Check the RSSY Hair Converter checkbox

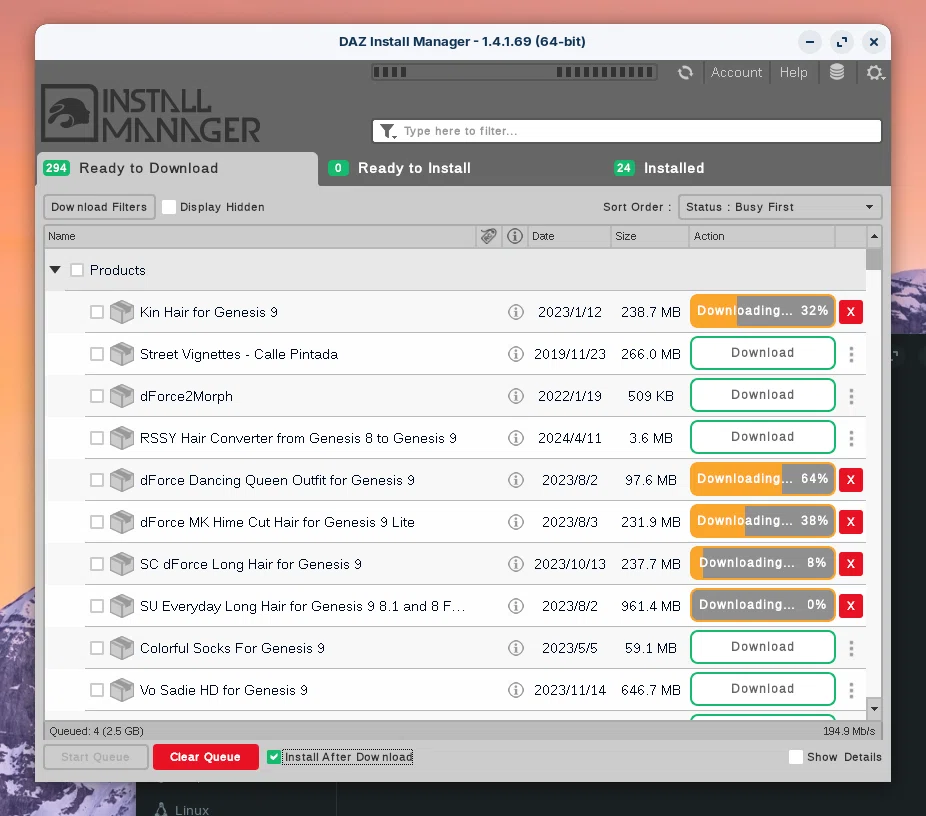pos(97,438)
